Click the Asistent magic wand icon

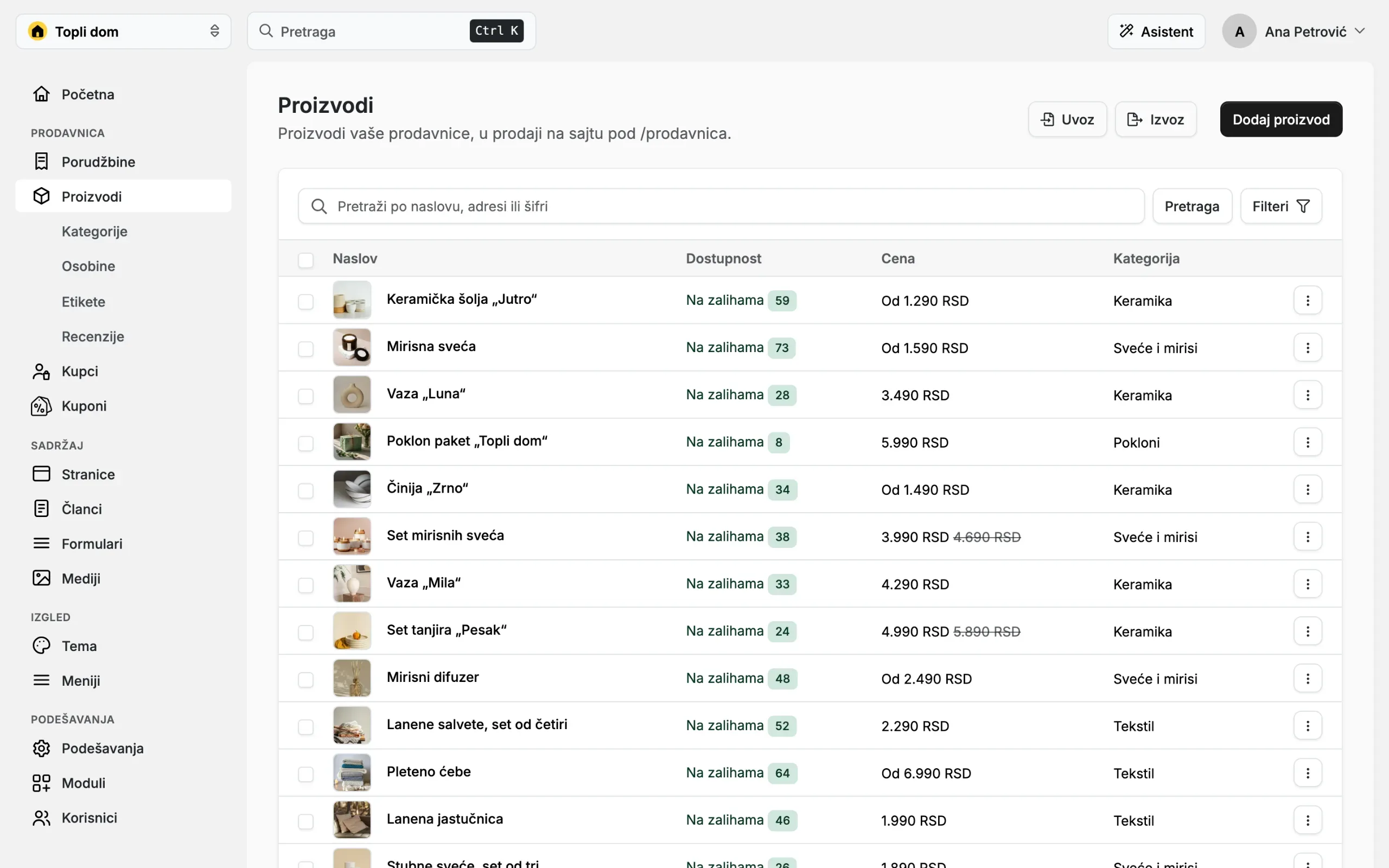(1126, 31)
